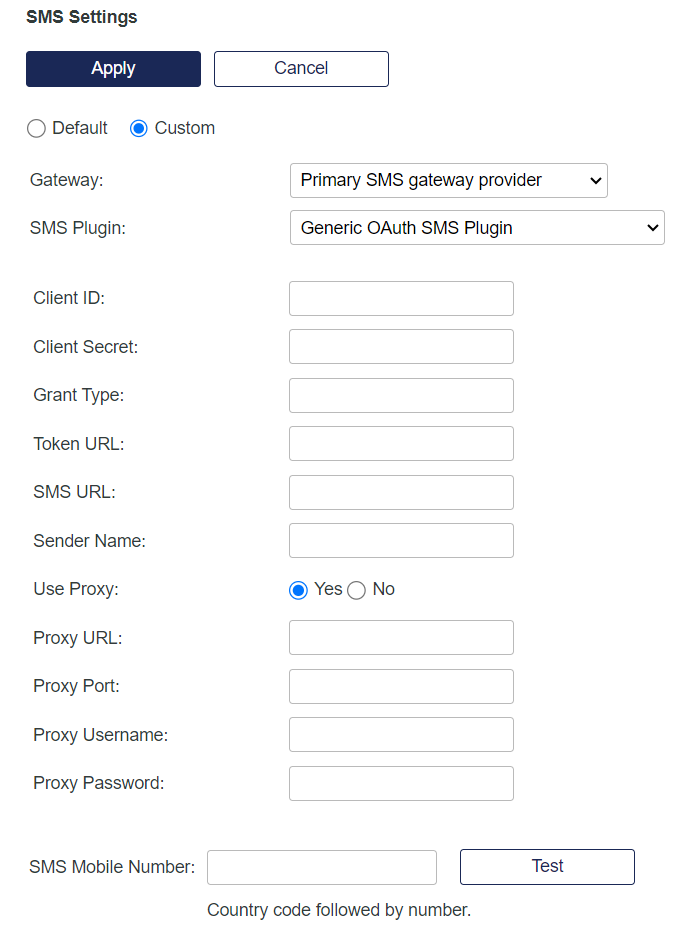Set Use Proxy to Yes

pos(298,590)
